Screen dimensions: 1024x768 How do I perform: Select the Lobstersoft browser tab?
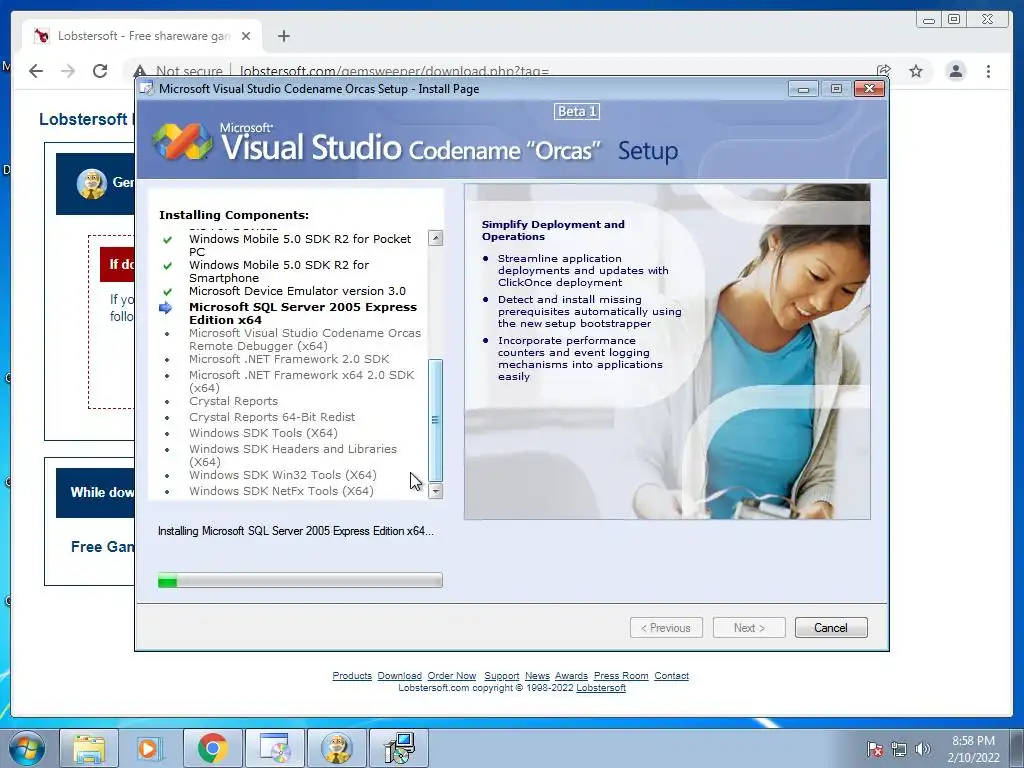(142, 36)
